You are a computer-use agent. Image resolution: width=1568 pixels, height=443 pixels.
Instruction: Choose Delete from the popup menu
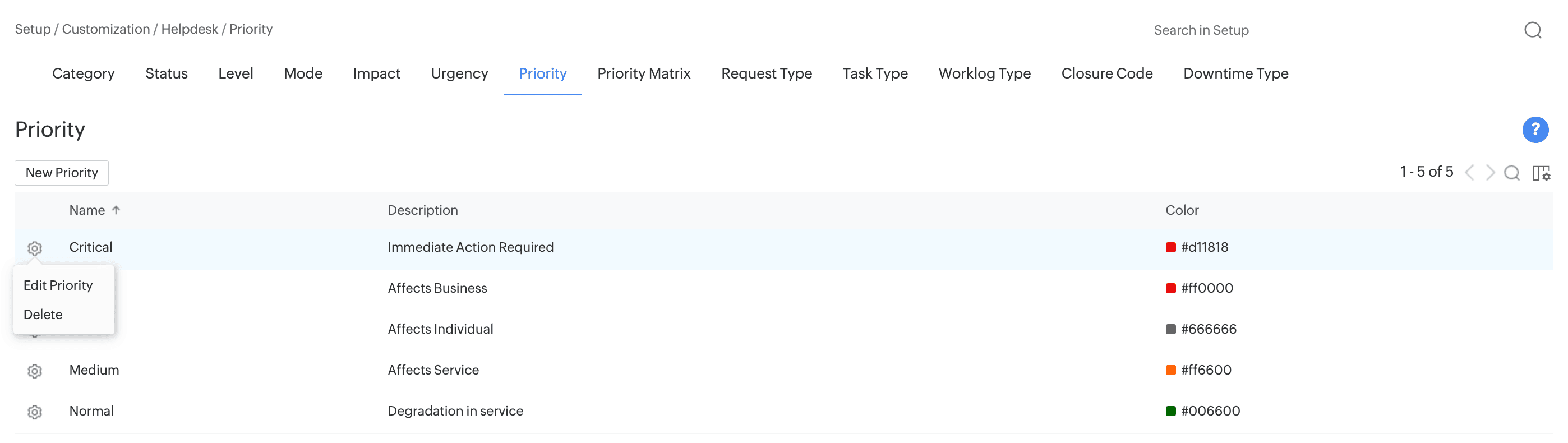click(43, 315)
